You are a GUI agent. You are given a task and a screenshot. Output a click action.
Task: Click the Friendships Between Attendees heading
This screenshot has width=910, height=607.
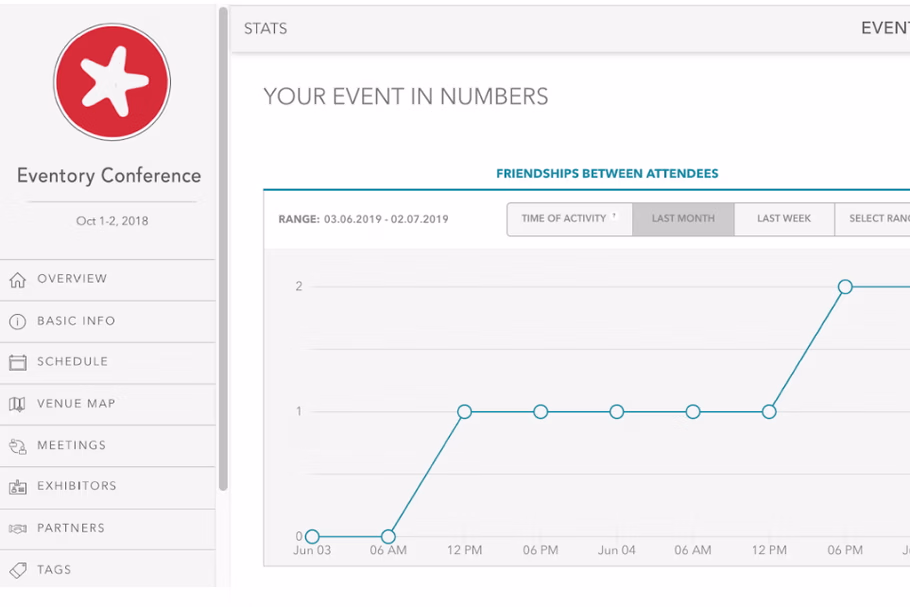click(607, 174)
